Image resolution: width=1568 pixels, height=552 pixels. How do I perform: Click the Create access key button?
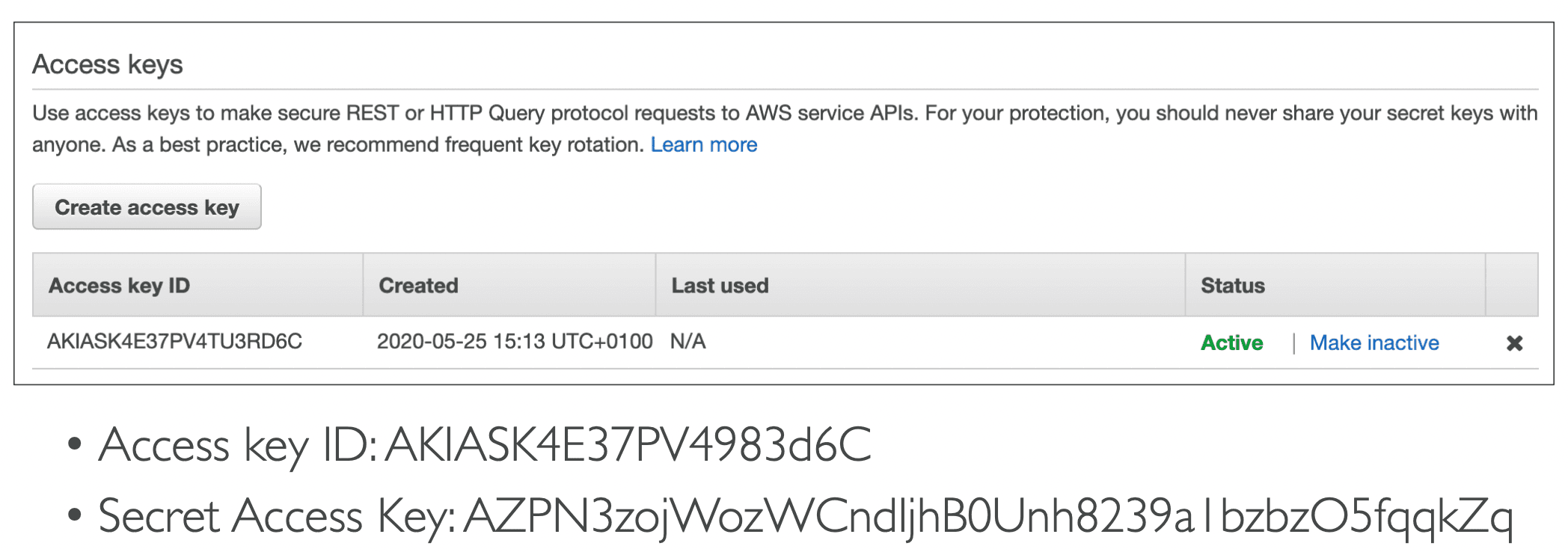click(147, 207)
